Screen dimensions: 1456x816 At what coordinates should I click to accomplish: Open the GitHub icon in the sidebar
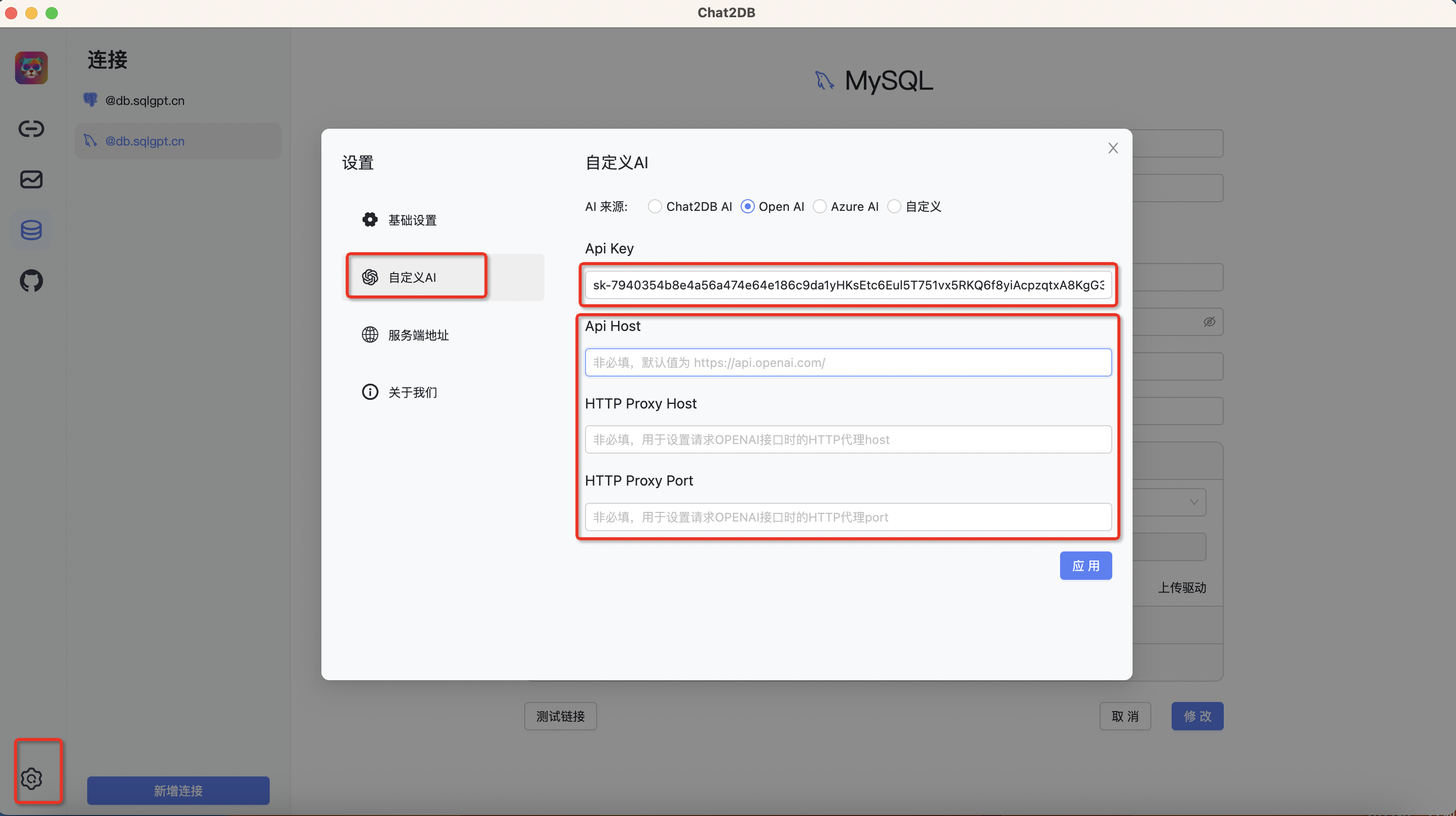pyautogui.click(x=31, y=281)
